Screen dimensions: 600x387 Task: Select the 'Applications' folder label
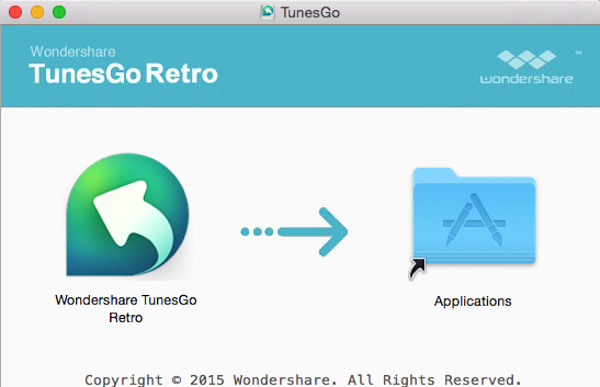coord(473,301)
